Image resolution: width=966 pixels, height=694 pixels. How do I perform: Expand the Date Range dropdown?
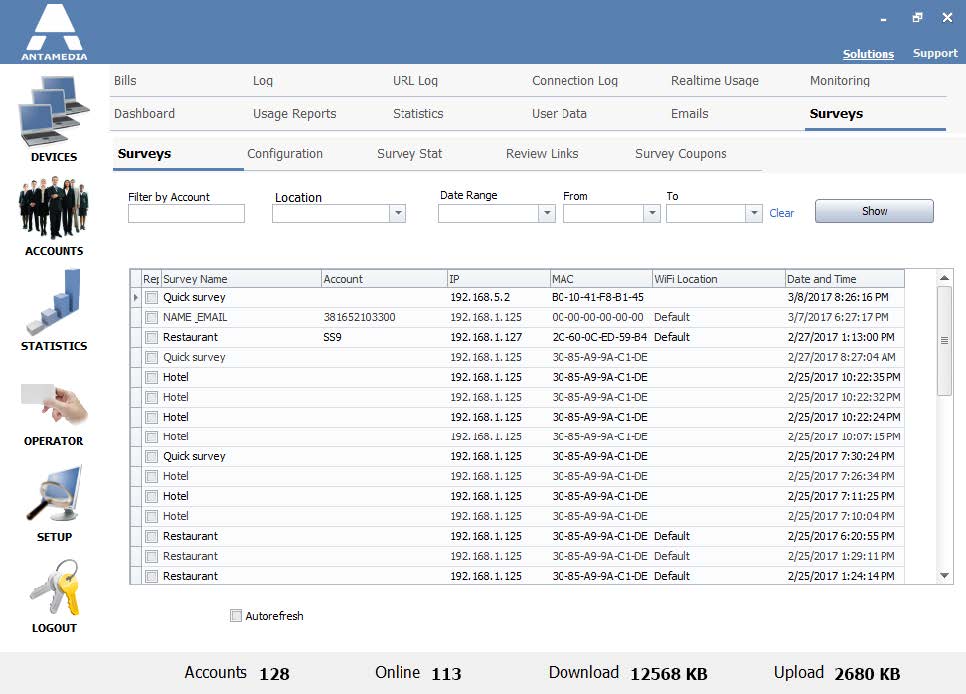(546, 213)
